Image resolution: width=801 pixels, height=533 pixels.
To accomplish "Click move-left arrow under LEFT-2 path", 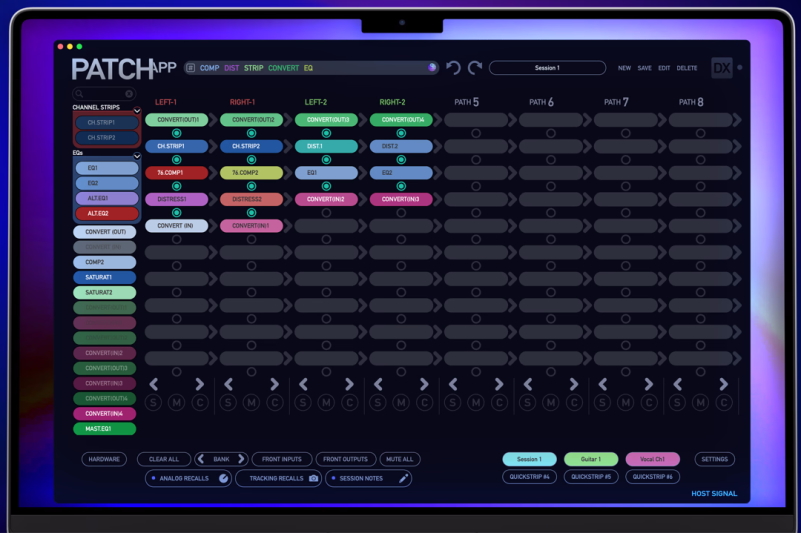I will point(303,384).
